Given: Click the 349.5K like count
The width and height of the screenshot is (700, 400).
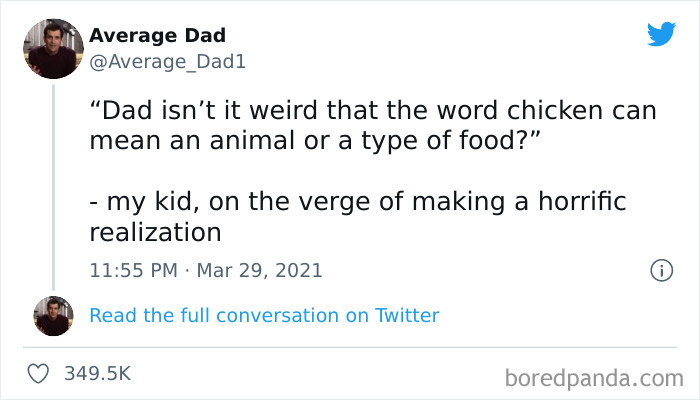Looking at the screenshot, I should 97,374.
